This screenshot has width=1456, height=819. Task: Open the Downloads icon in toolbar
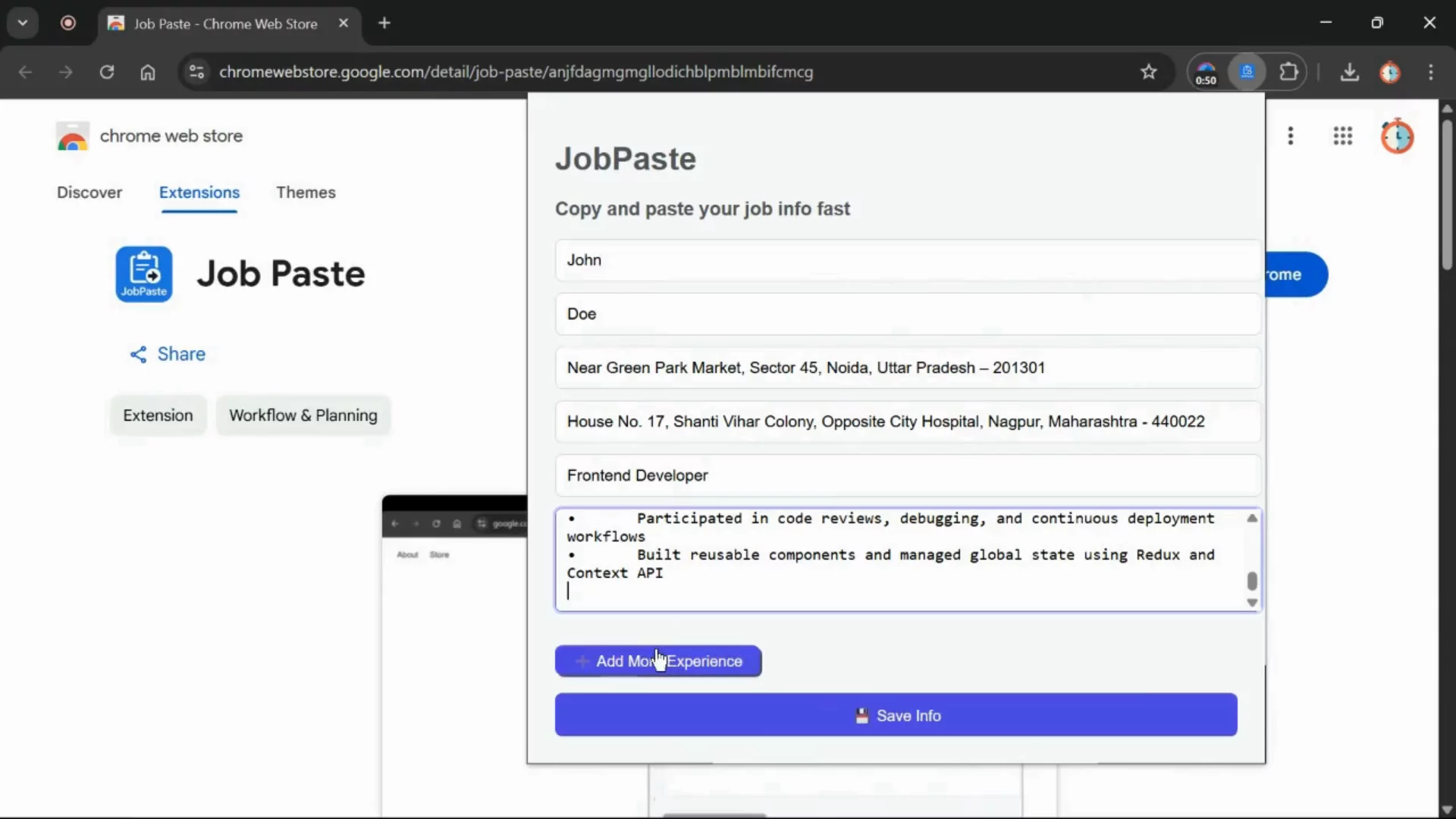pyautogui.click(x=1351, y=72)
